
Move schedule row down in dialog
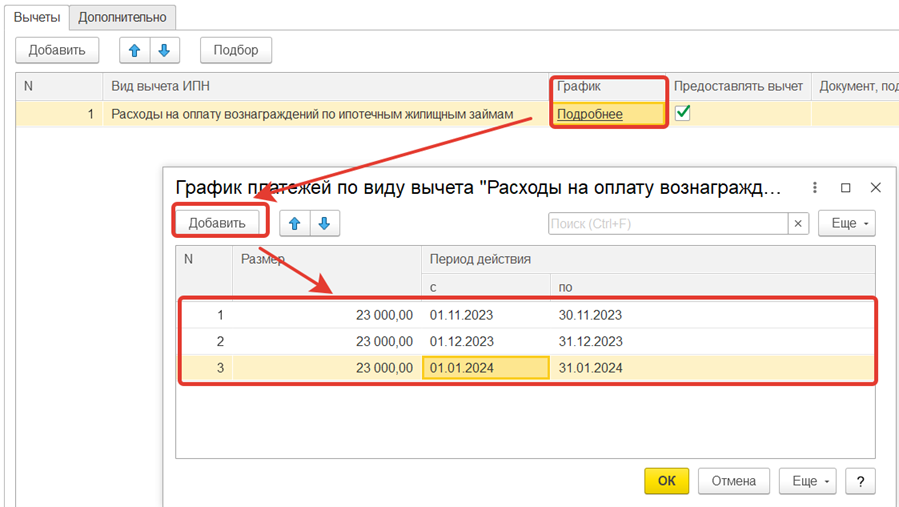tap(324, 223)
